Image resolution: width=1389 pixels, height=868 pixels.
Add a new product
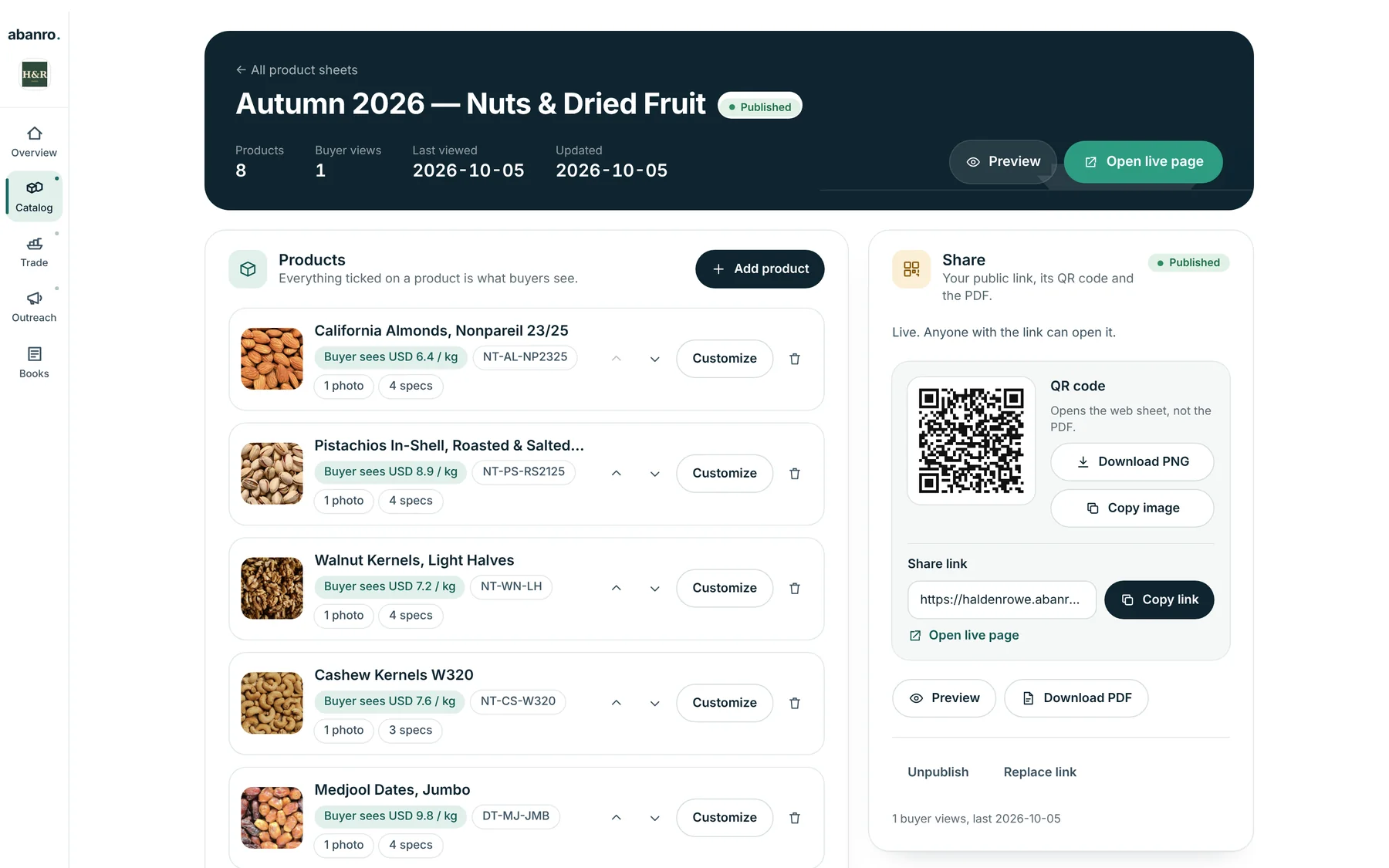[x=760, y=269]
